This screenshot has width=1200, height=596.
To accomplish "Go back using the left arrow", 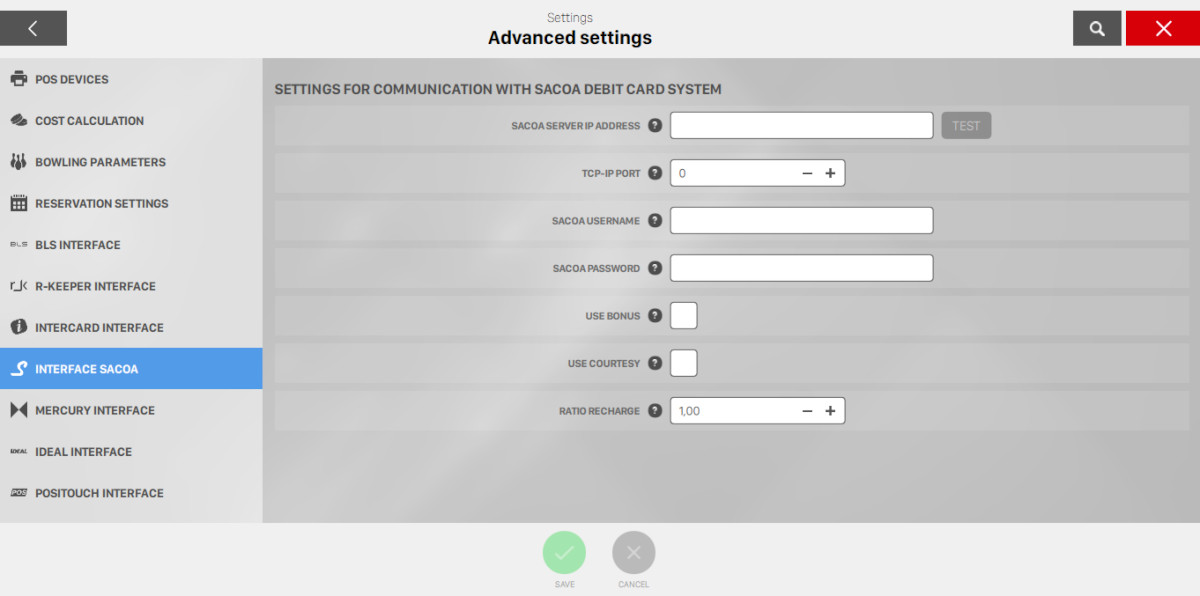I will pos(33,29).
